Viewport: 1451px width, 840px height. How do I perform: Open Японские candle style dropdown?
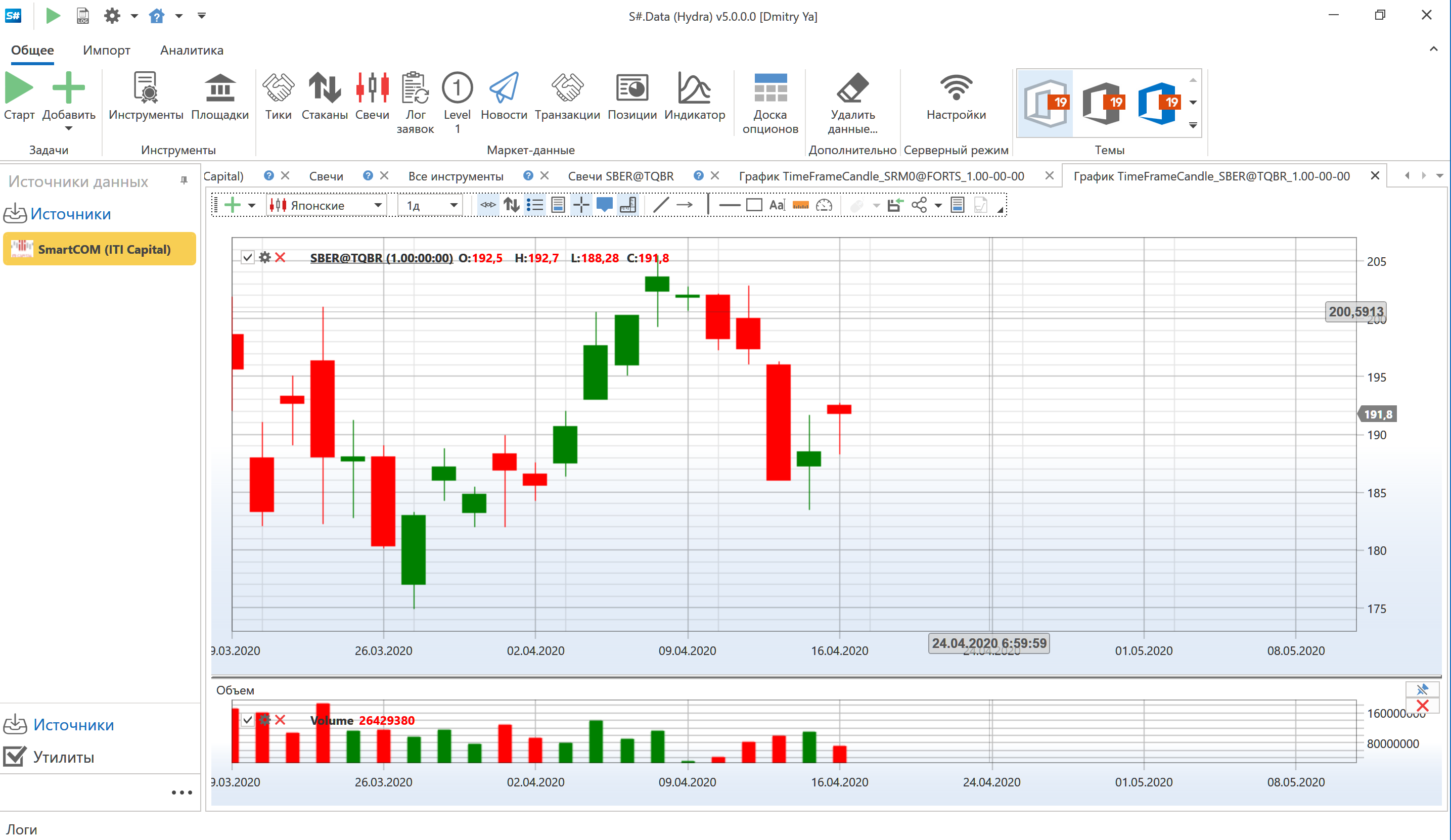tap(378, 205)
